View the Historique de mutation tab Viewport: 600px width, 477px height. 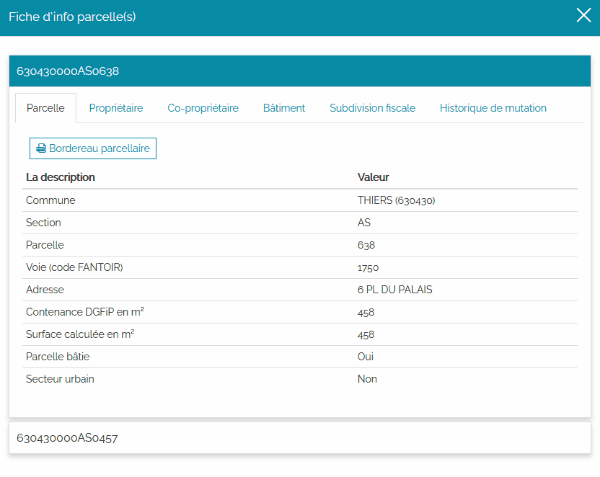coord(493,108)
